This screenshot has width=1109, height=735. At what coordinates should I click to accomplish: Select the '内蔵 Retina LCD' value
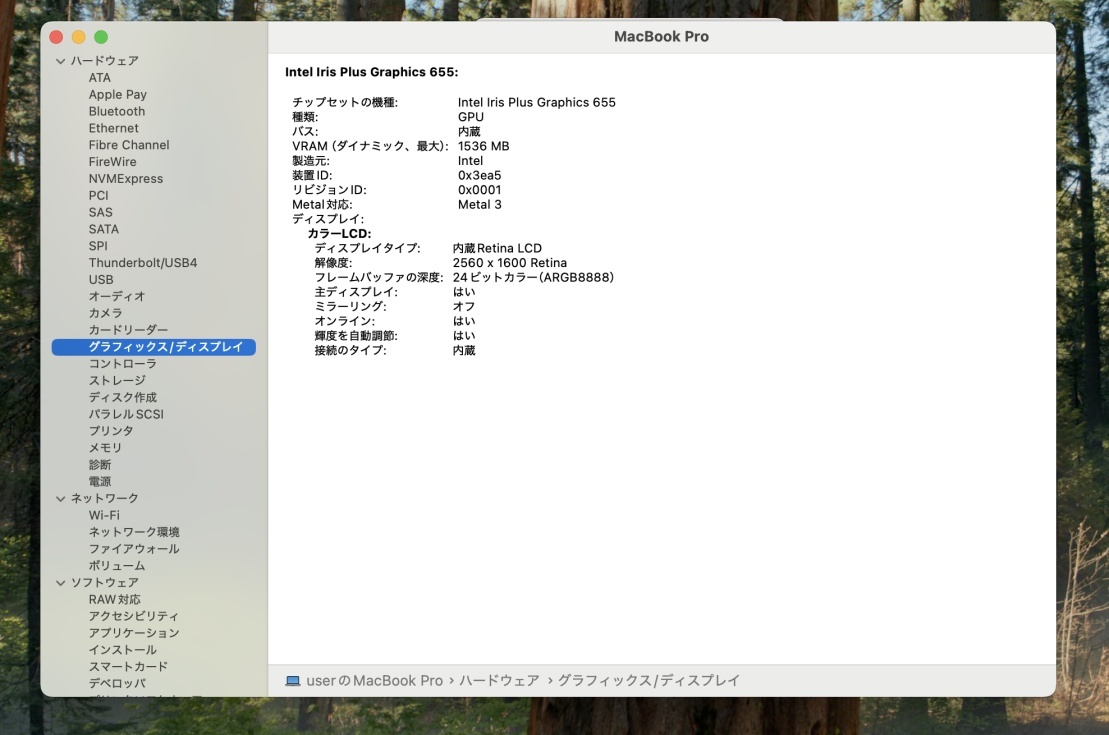click(x=497, y=248)
